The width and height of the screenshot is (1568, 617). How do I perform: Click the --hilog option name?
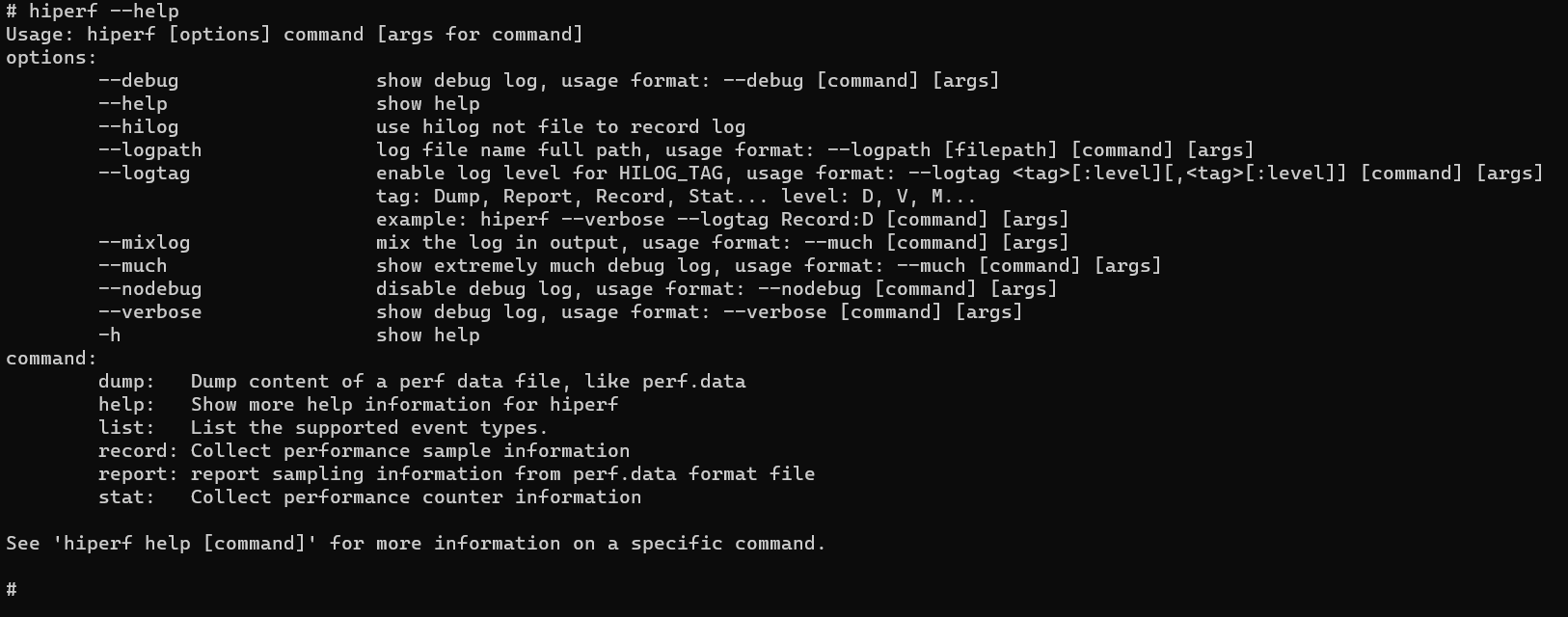[x=138, y=127]
